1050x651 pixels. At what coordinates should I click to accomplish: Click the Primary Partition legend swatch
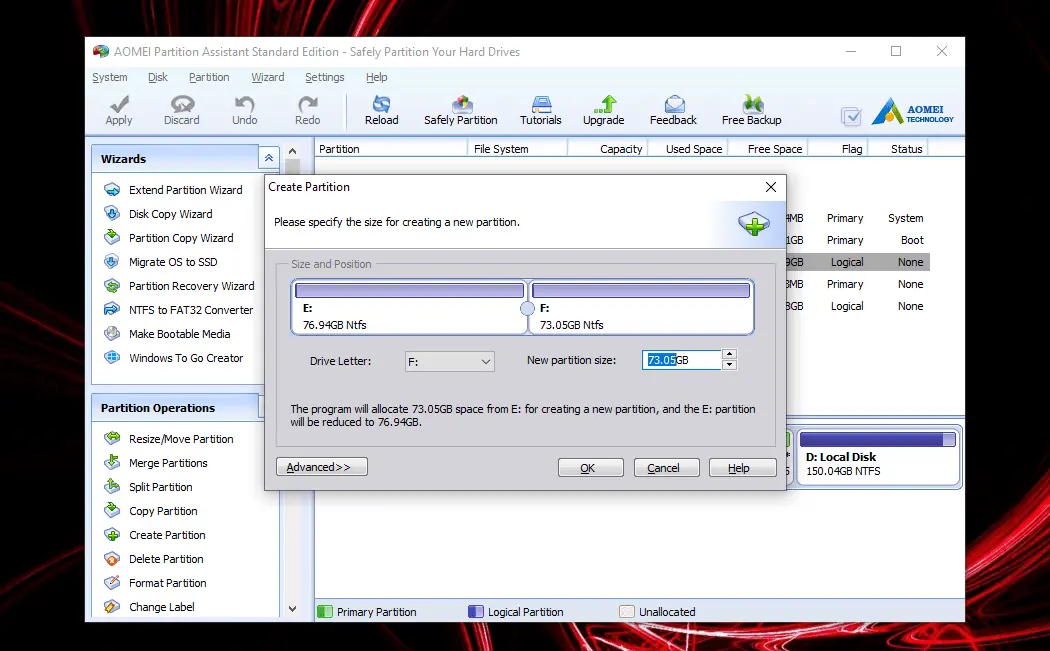(325, 611)
